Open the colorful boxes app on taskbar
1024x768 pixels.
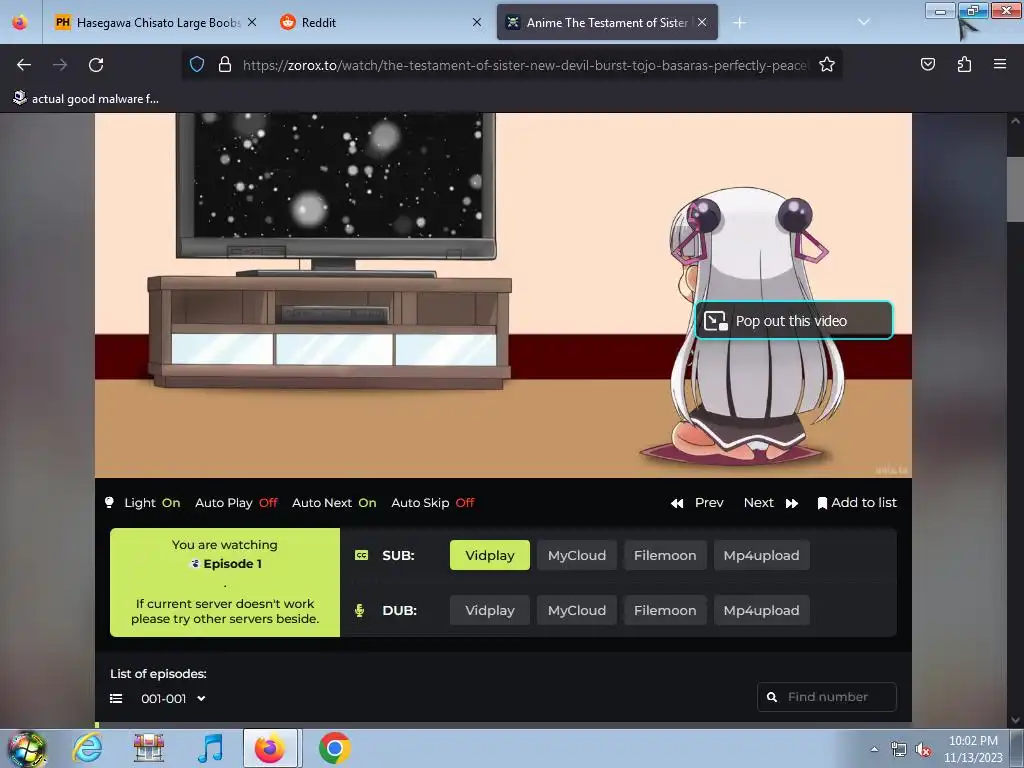click(149, 748)
